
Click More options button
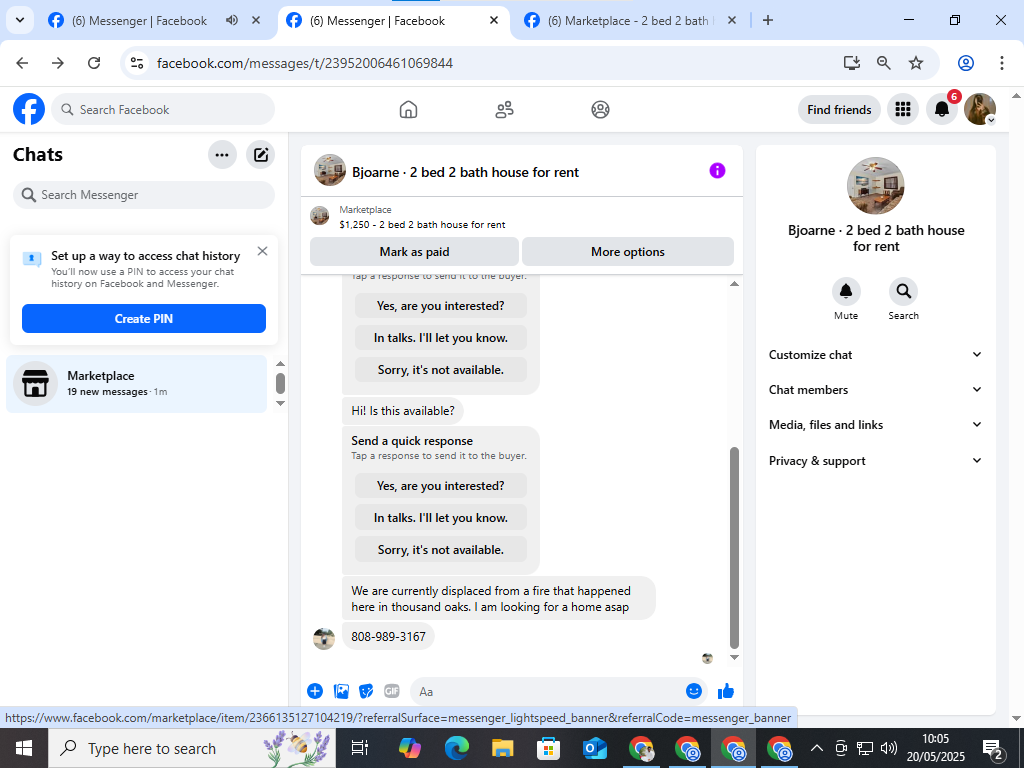pos(628,251)
